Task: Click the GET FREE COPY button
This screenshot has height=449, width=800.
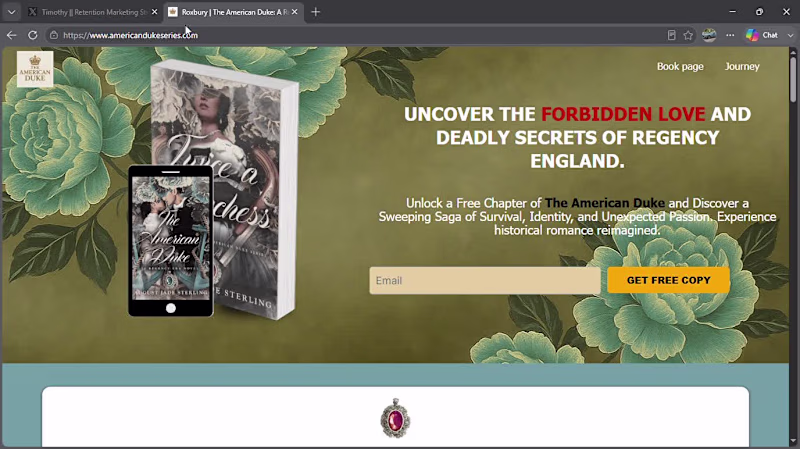Action: [x=668, y=280]
